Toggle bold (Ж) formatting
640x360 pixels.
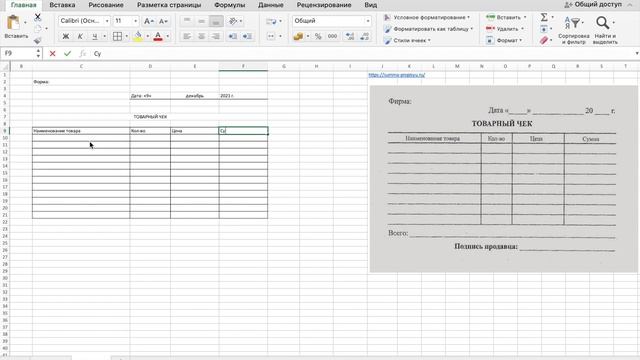tap(65, 36)
